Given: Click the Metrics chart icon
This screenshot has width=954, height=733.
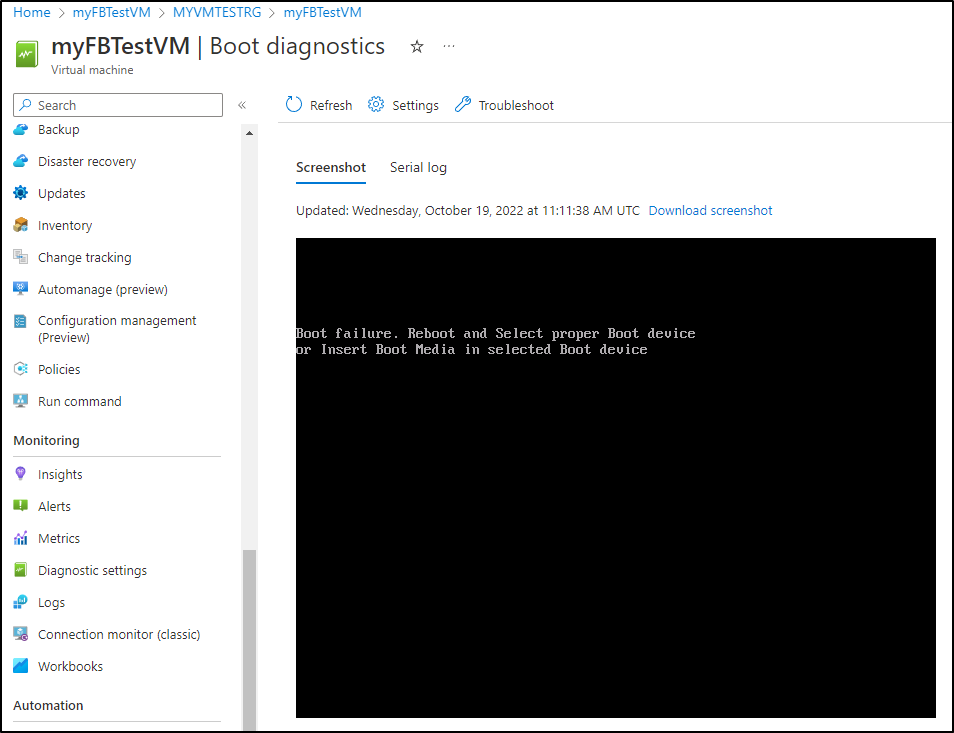Looking at the screenshot, I should click(21, 538).
